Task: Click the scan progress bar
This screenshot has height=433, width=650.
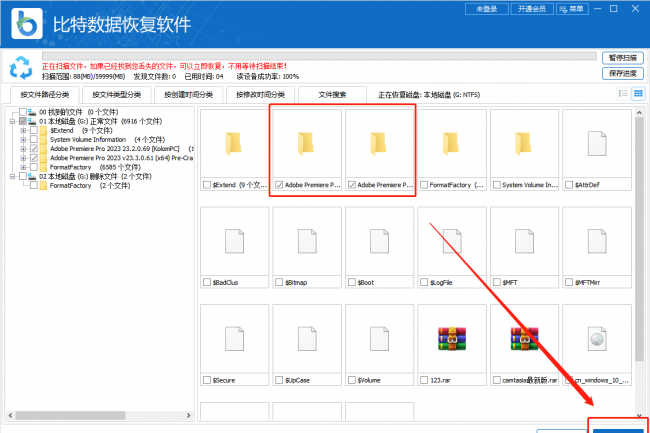Action: click(x=319, y=56)
